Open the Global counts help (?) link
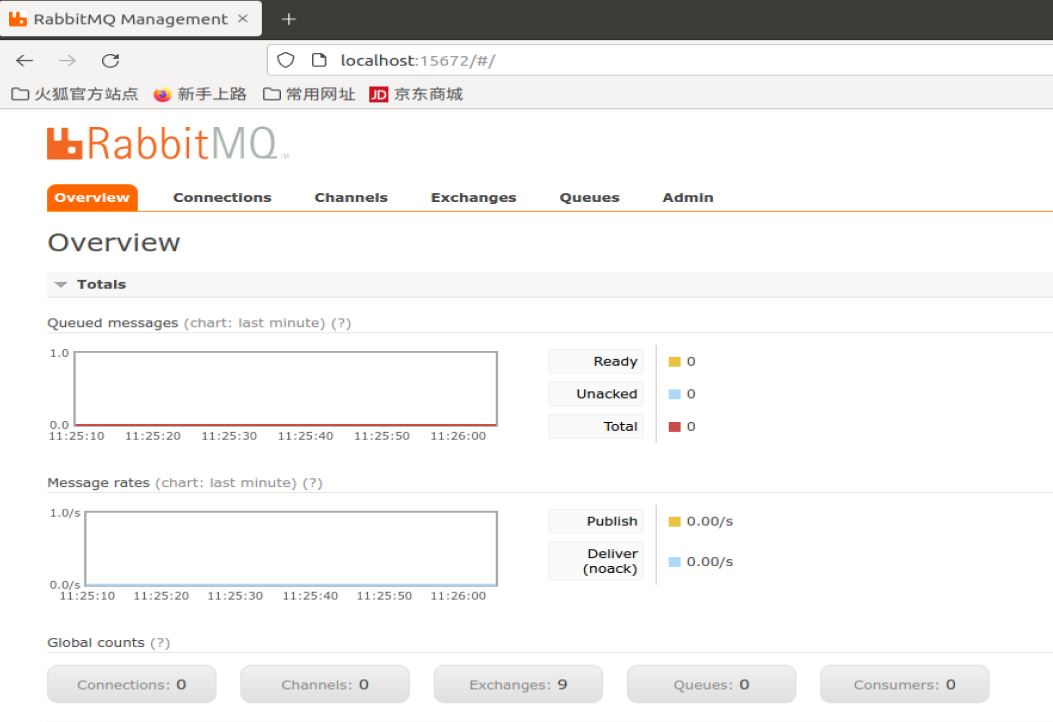 click(x=161, y=642)
